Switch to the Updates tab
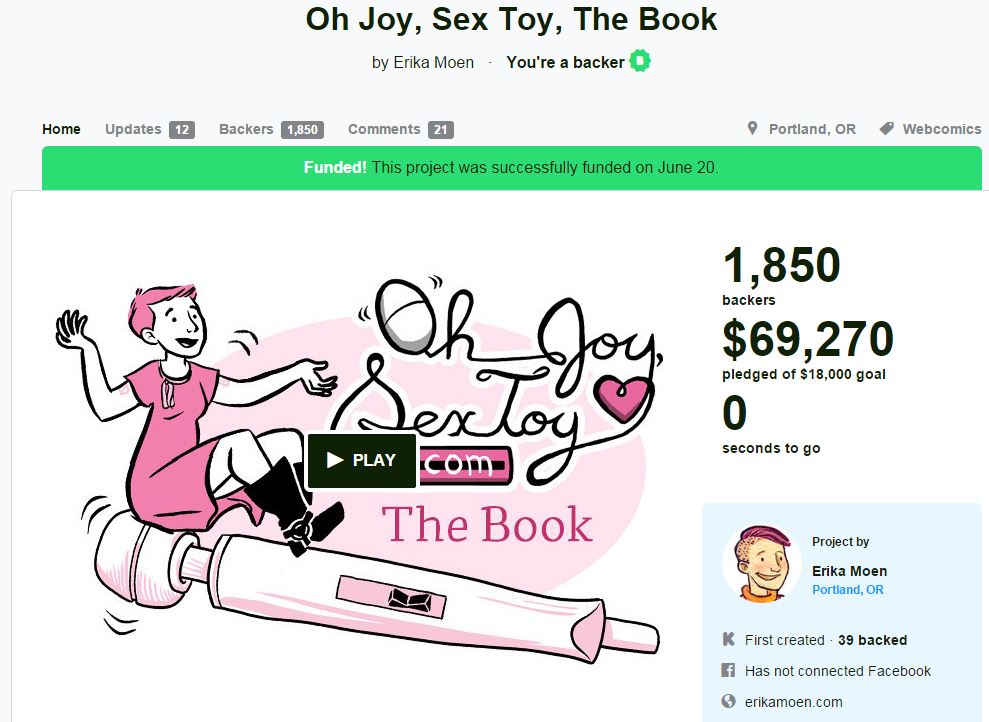 tap(133, 129)
